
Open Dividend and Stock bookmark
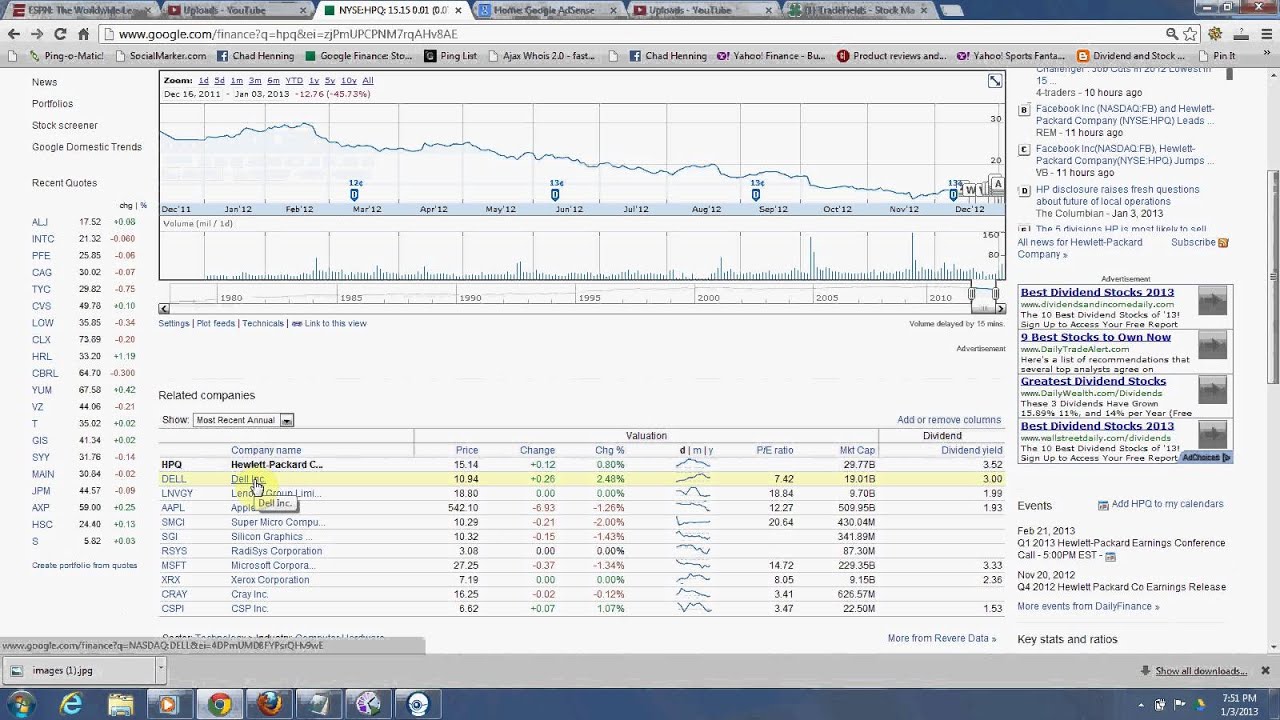click(x=1132, y=56)
